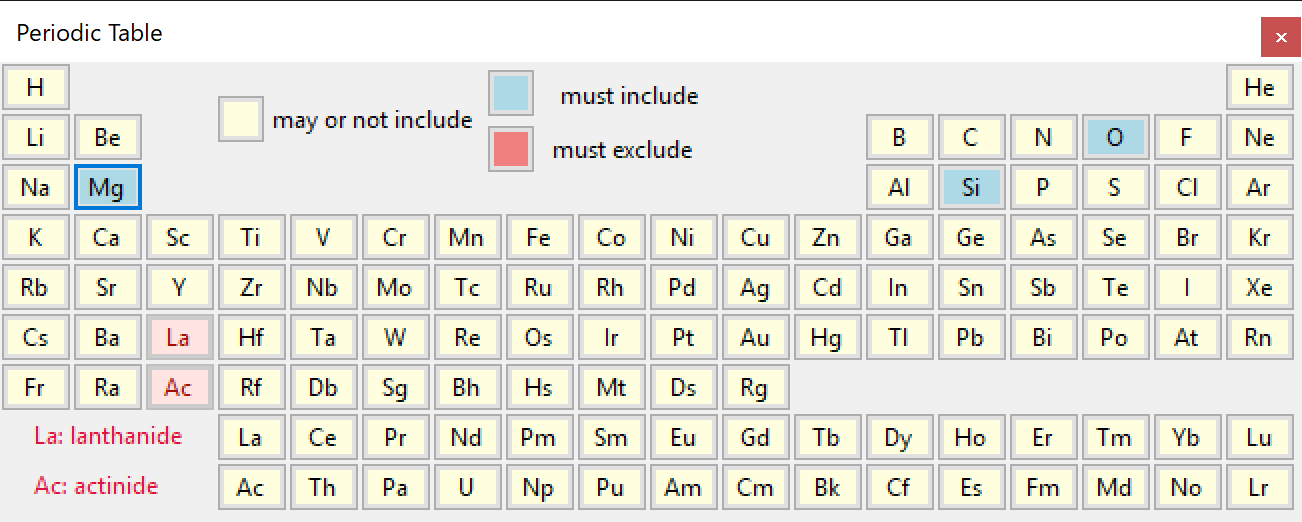Click the N (nitrogen) element

(1043, 137)
